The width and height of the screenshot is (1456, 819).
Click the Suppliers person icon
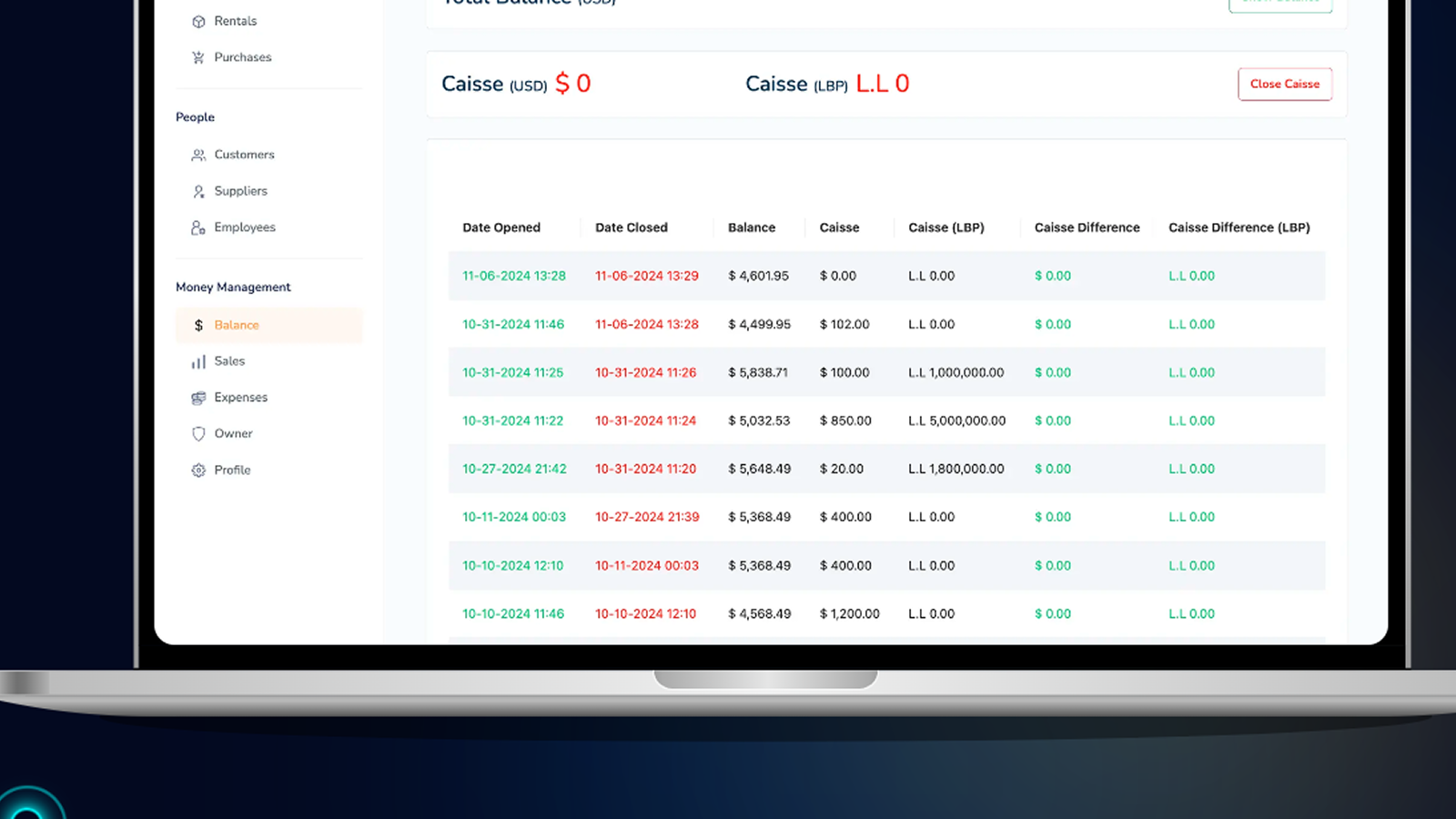198,191
